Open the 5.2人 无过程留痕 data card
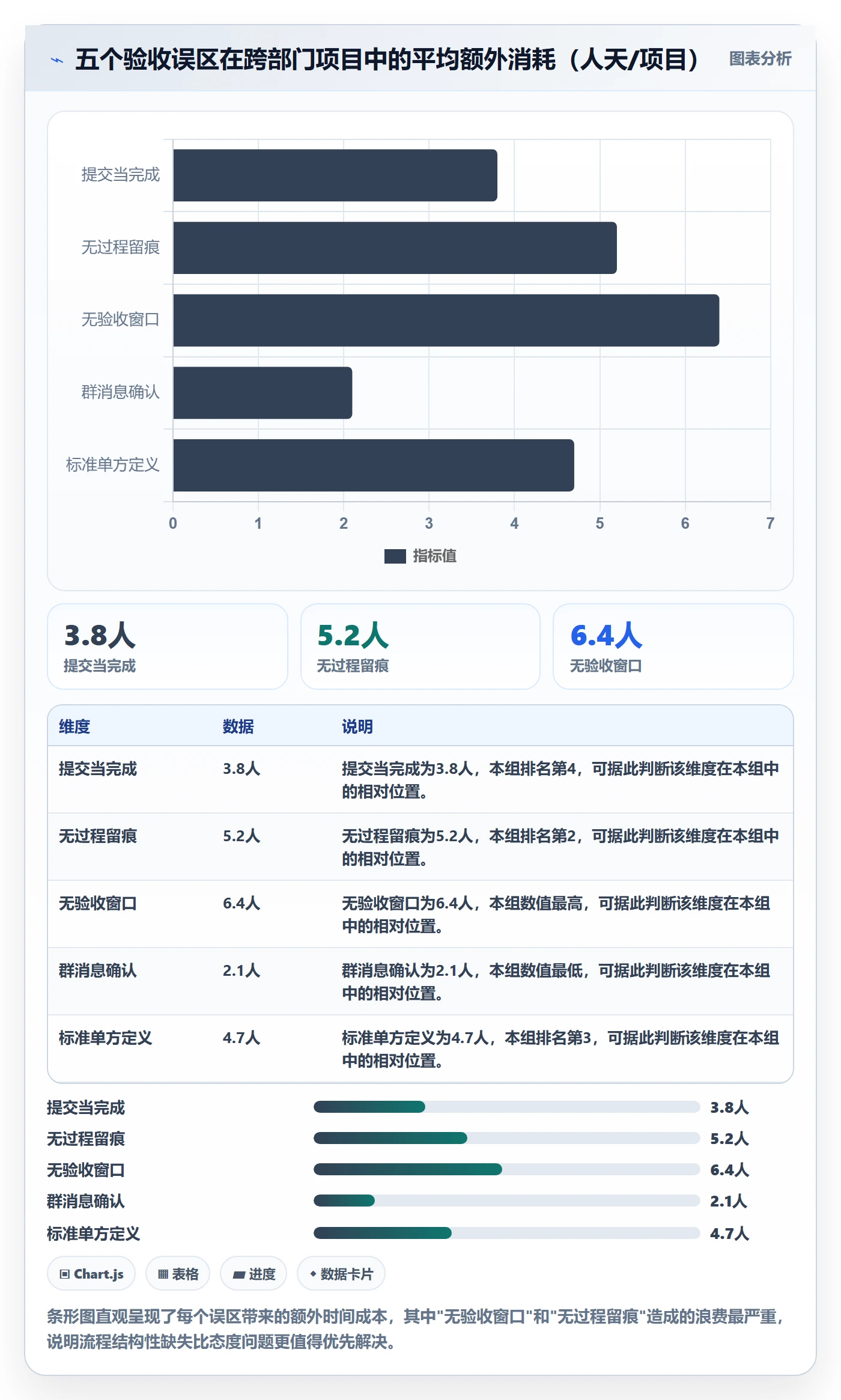 point(421,647)
